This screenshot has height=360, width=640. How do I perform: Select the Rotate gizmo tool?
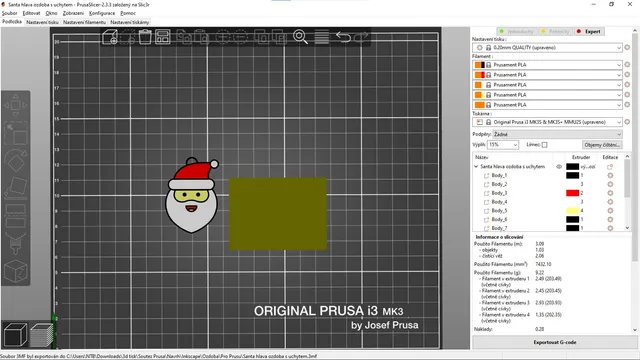tap(16, 161)
